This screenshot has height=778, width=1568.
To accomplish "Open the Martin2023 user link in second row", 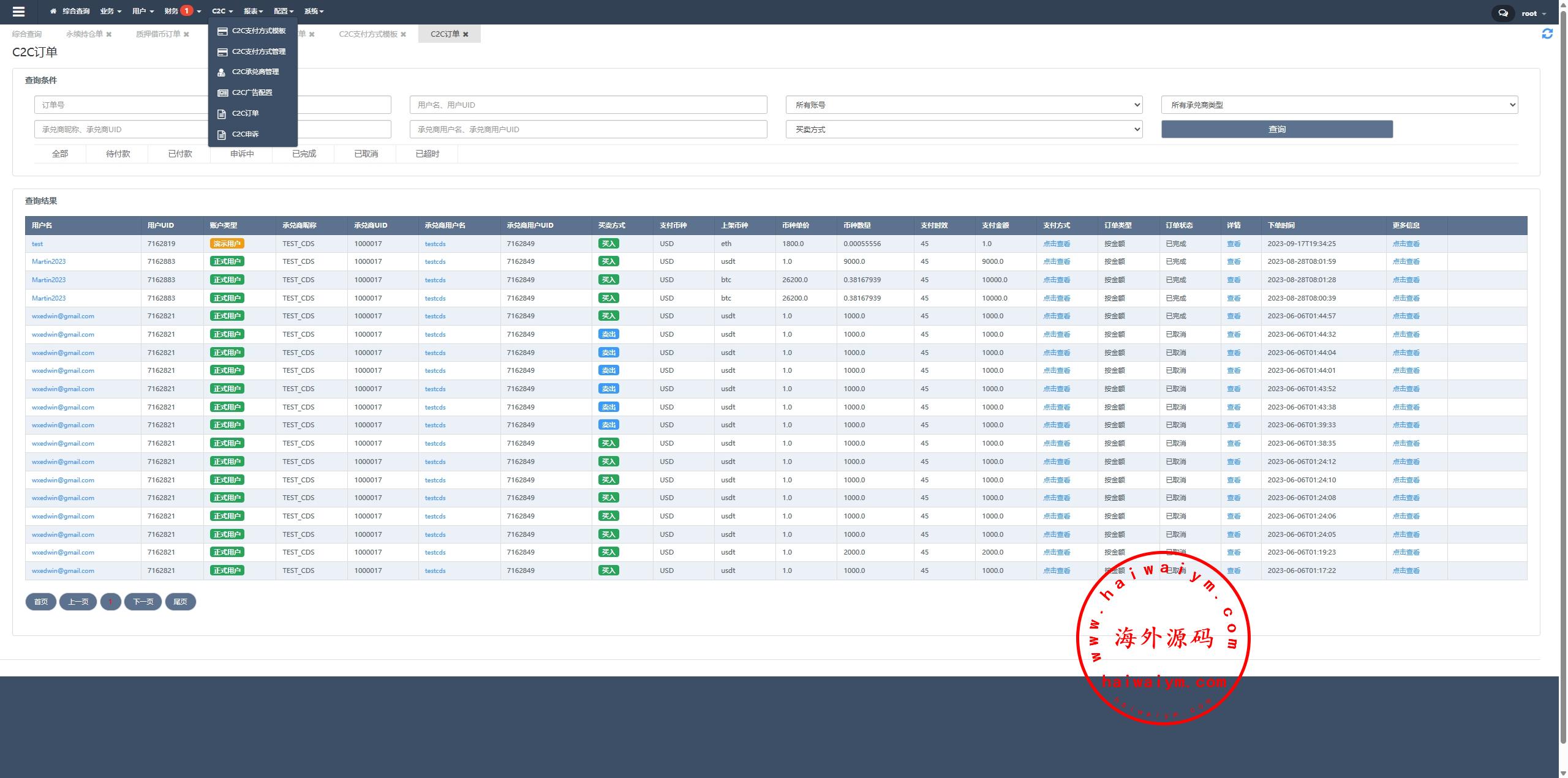I will (48, 262).
